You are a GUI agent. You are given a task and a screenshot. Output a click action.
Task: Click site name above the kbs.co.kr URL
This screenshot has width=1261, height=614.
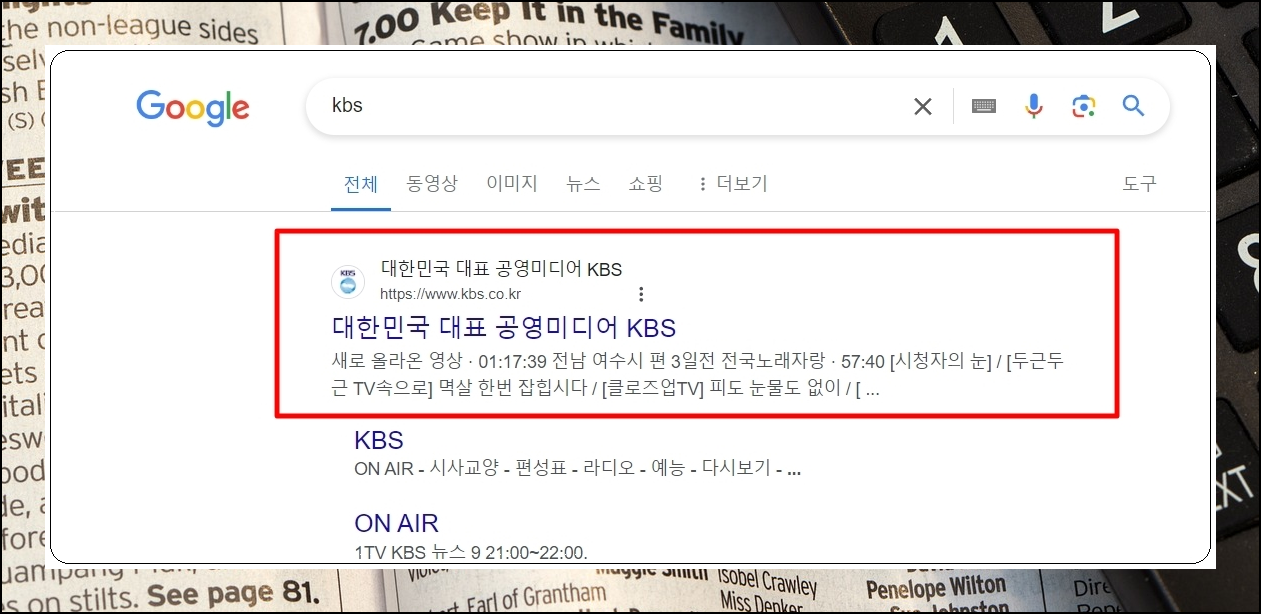point(501,269)
